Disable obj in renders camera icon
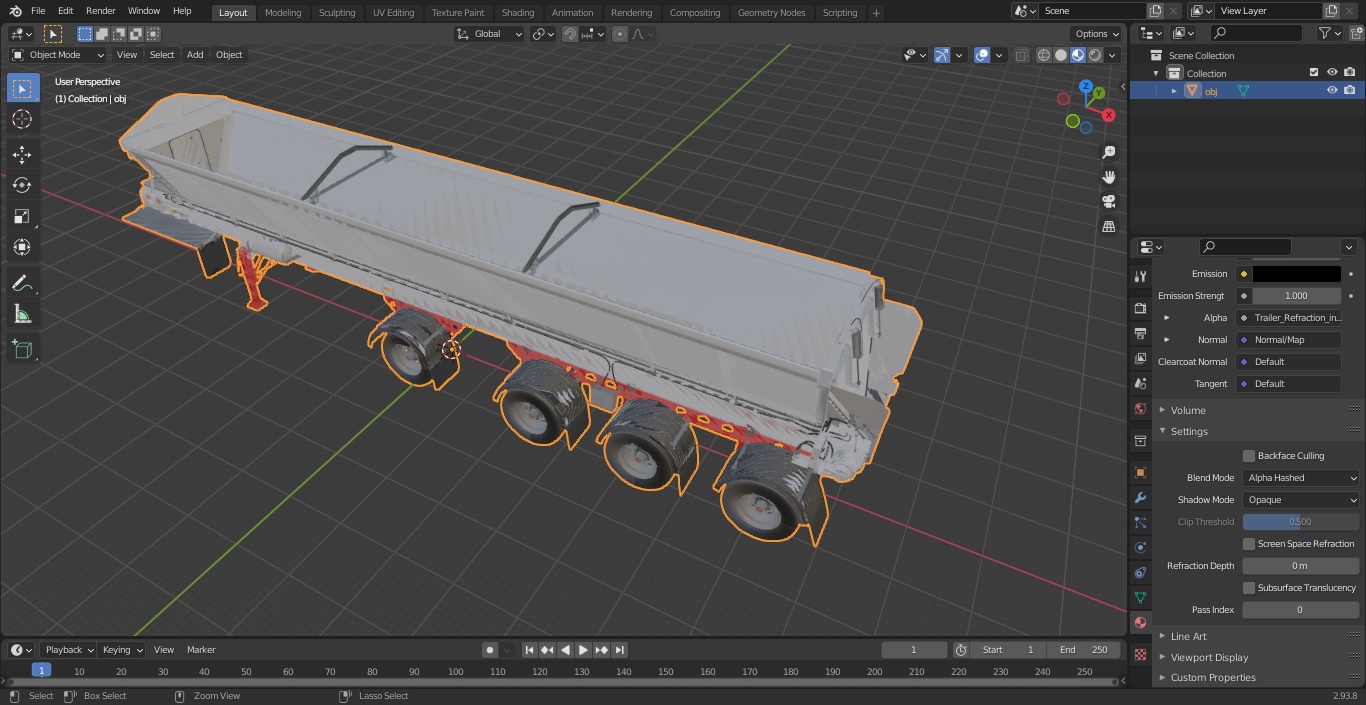Screen dimensions: 1366x705 click(x=1350, y=90)
